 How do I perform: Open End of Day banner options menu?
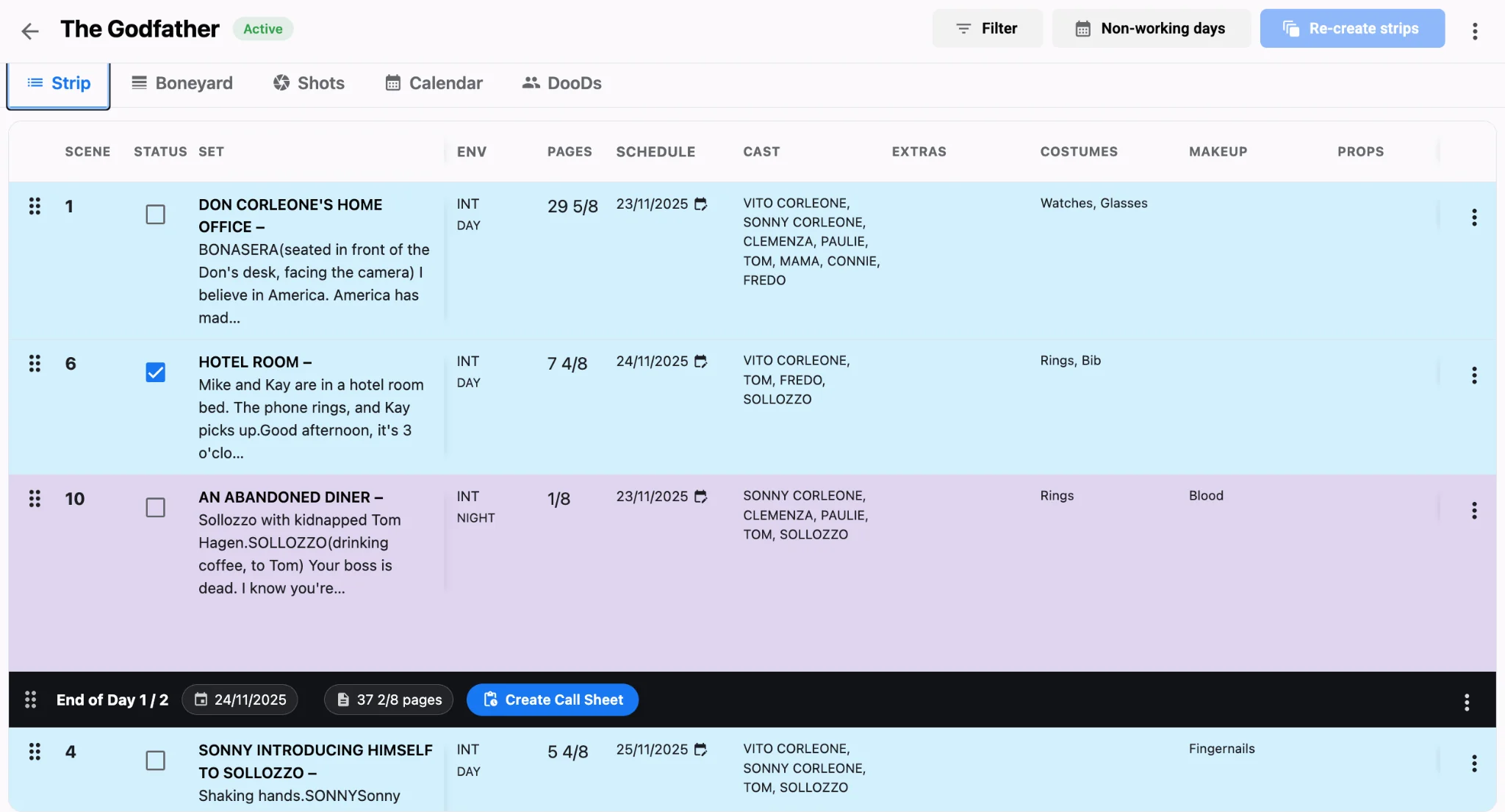click(x=1466, y=703)
